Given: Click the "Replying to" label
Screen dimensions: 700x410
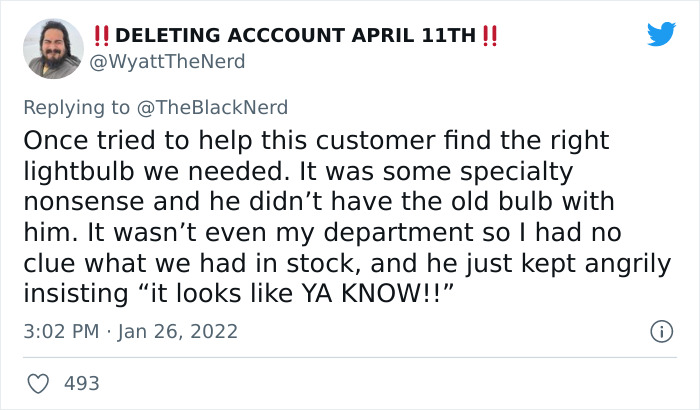Looking at the screenshot, I should (x=77, y=108).
